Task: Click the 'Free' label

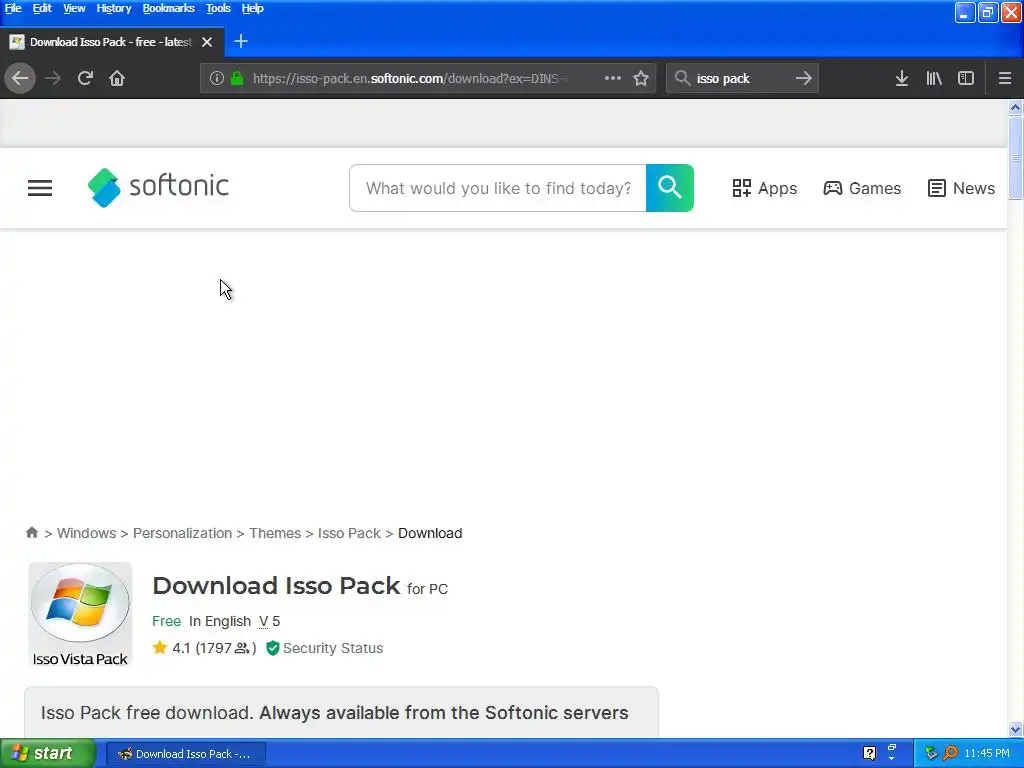Action: pyautogui.click(x=166, y=621)
